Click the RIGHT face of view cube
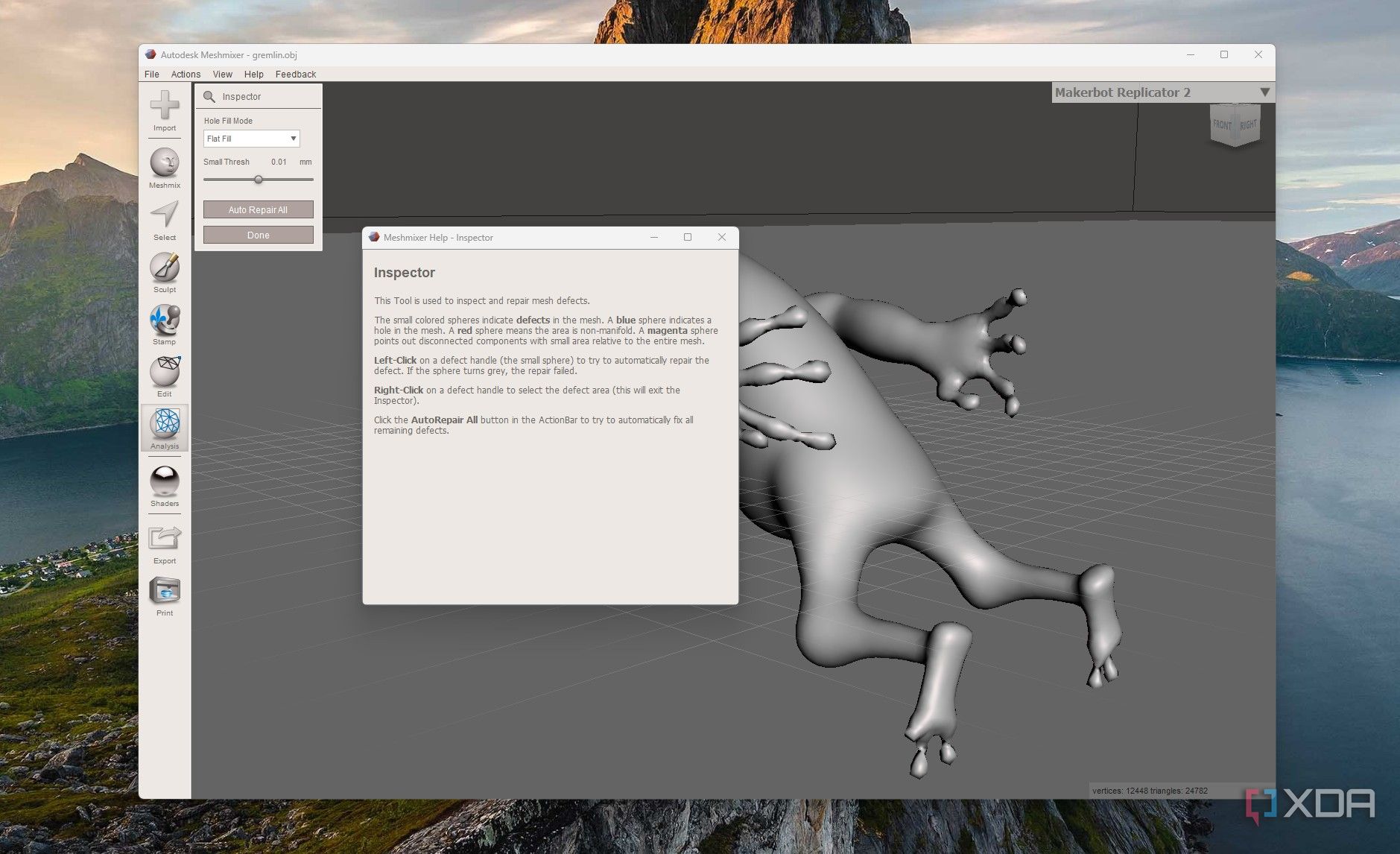The image size is (1400, 854). click(1248, 124)
